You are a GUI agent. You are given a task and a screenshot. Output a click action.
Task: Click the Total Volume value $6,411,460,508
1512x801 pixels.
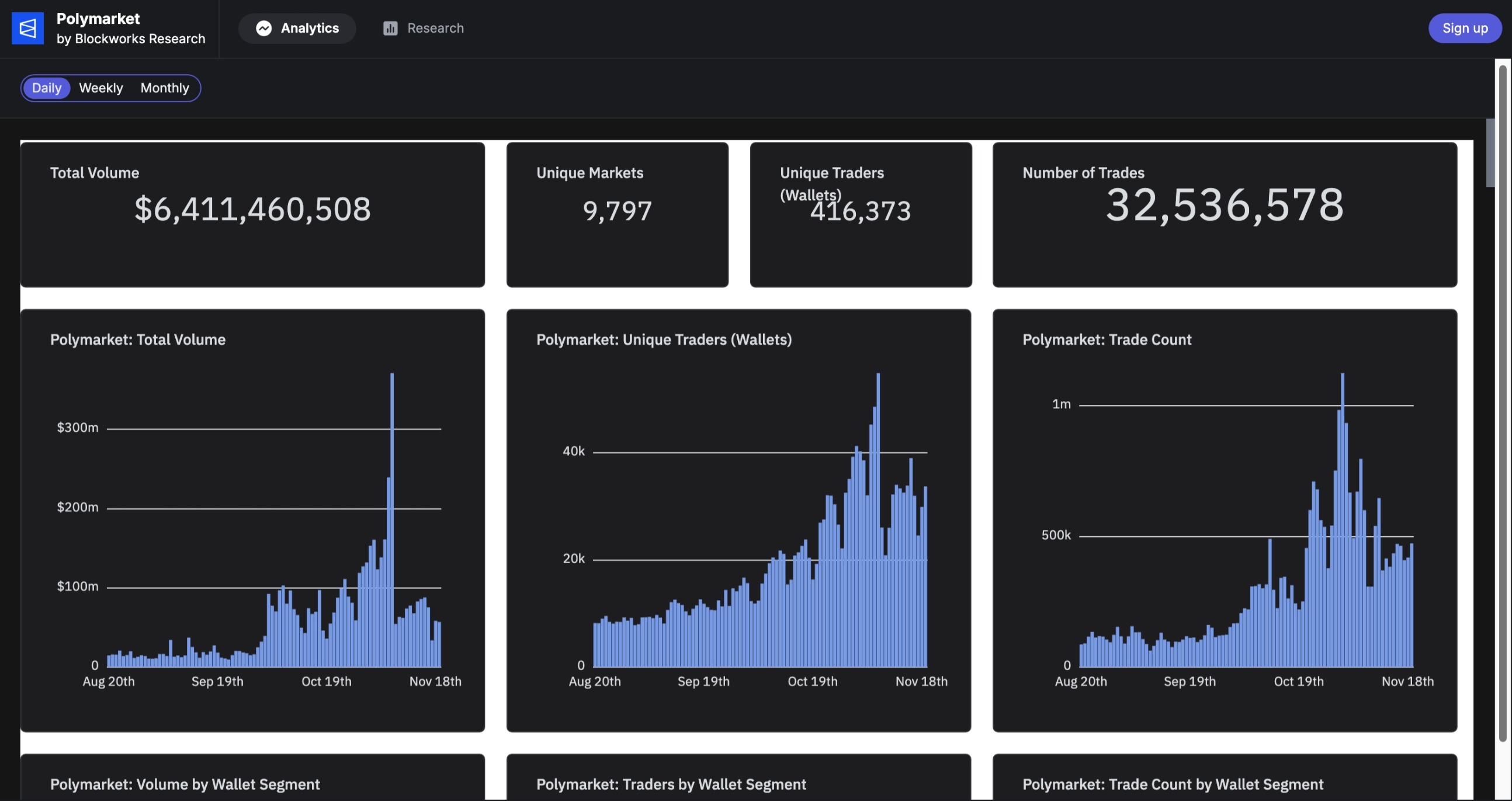[252, 209]
